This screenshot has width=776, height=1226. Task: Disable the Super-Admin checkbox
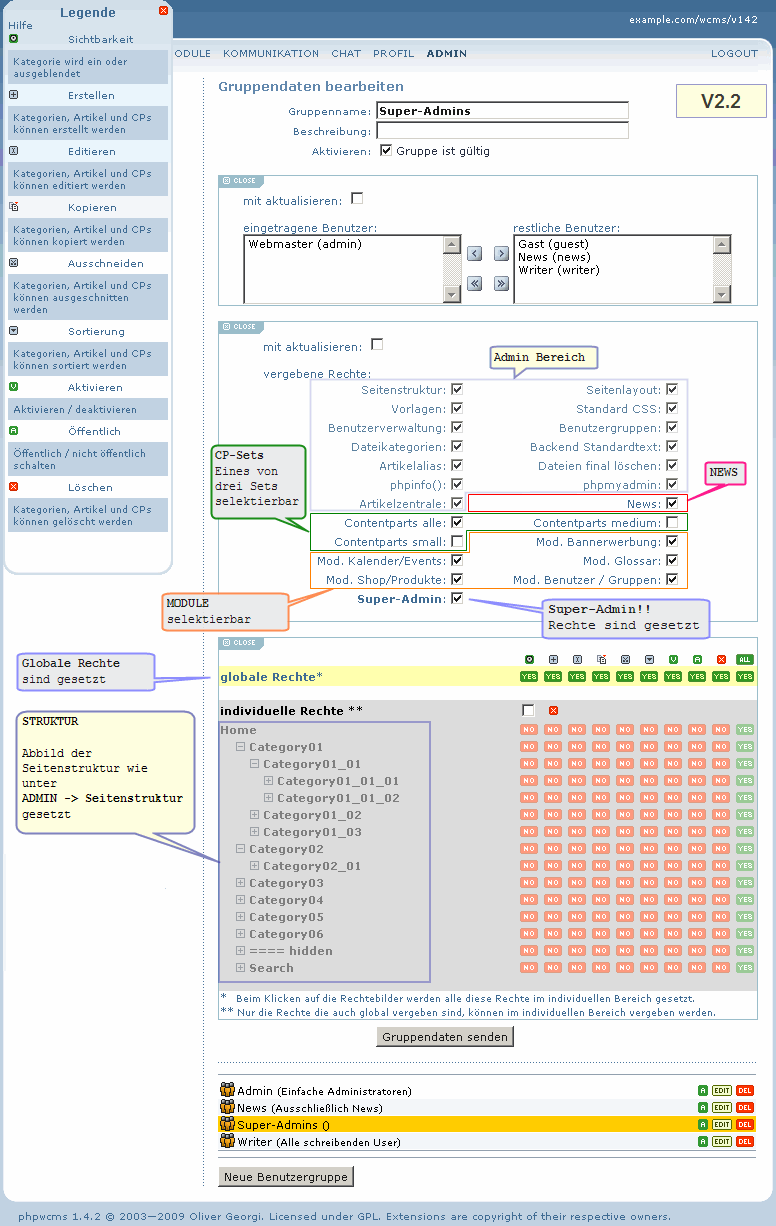457,599
